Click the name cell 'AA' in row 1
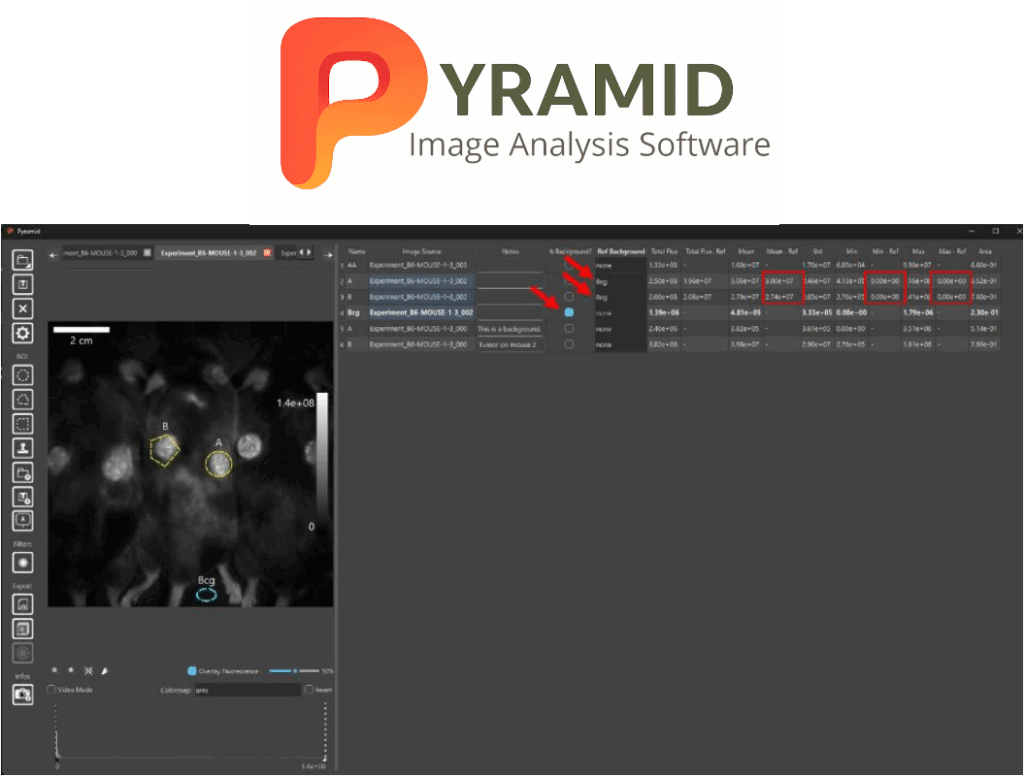The height and width of the screenshot is (776, 1024). pos(352,265)
